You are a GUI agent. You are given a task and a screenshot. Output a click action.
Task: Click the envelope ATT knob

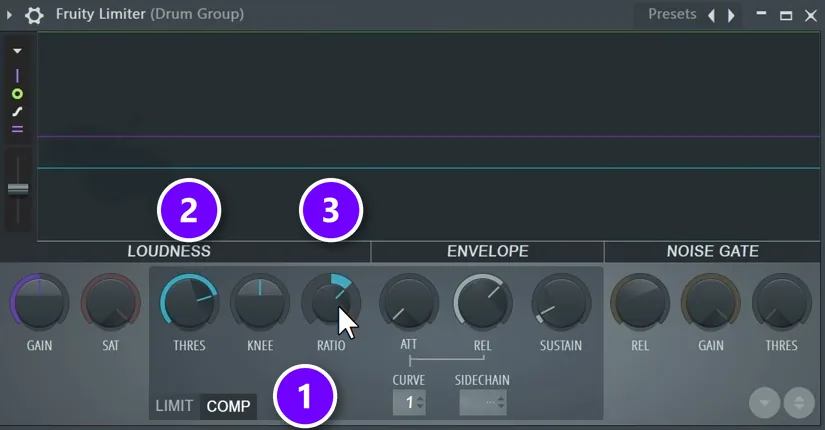click(x=409, y=303)
